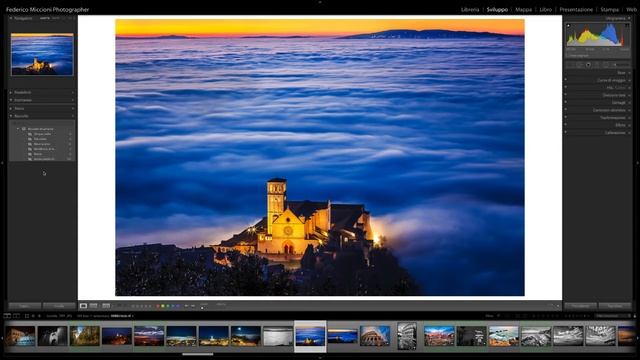Toggle the Calibrazione panel switch
Viewport: 640px width, 360px height.
(x=566, y=132)
